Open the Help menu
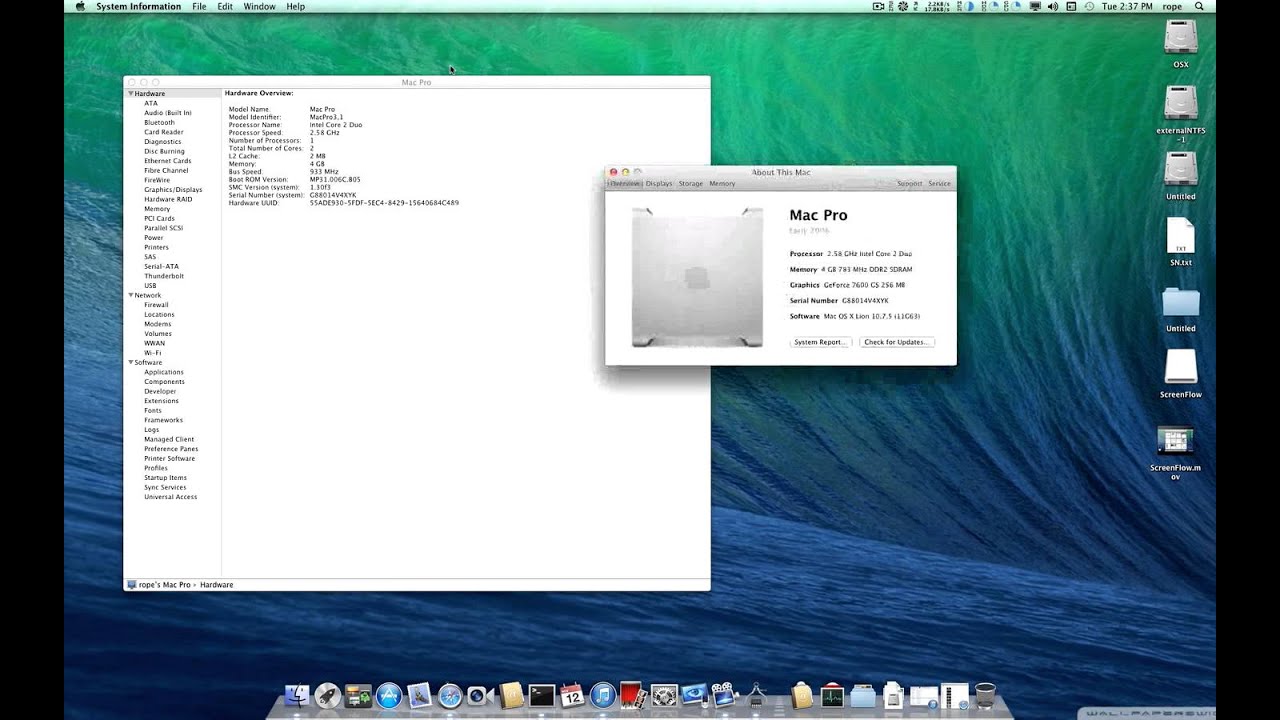Image resolution: width=1280 pixels, height=720 pixels. tap(295, 6)
